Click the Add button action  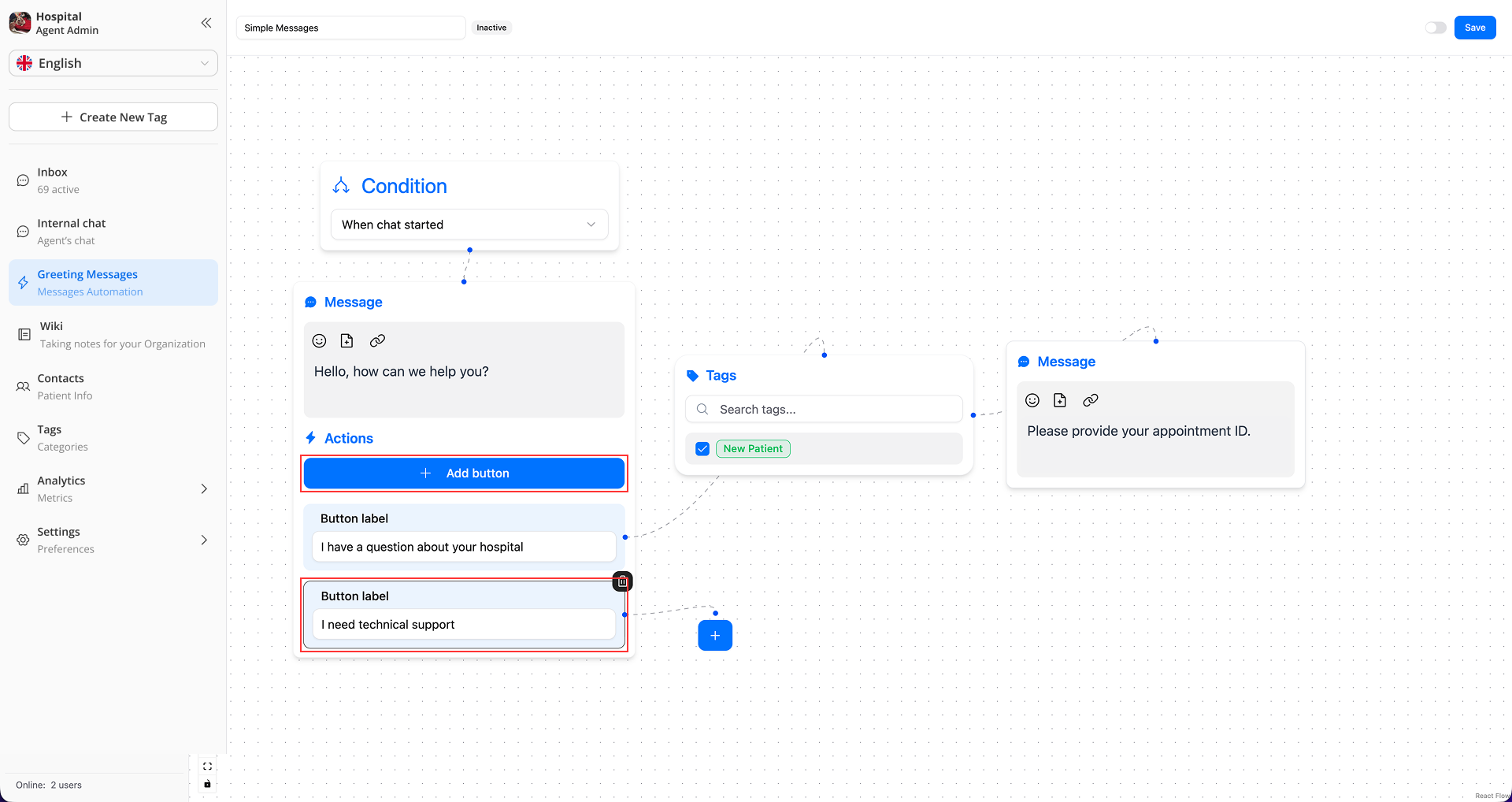point(464,473)
